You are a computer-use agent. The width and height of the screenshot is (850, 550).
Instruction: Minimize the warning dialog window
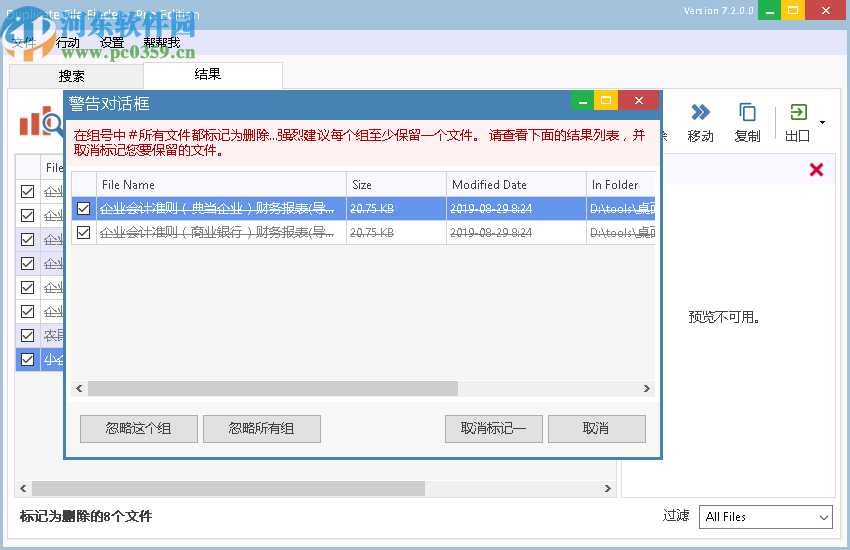583,101
